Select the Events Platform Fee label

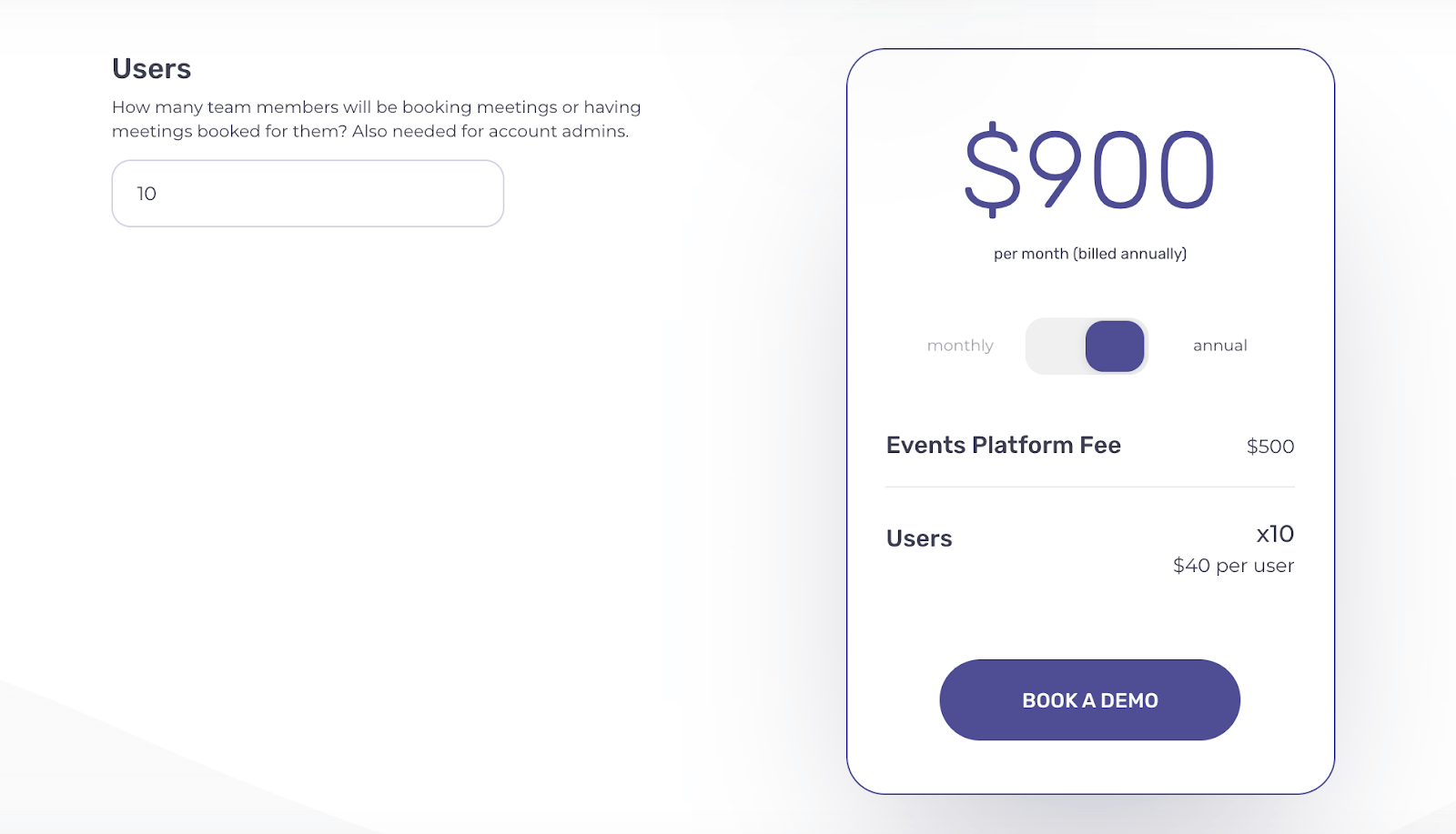[x=1003, y=445]
